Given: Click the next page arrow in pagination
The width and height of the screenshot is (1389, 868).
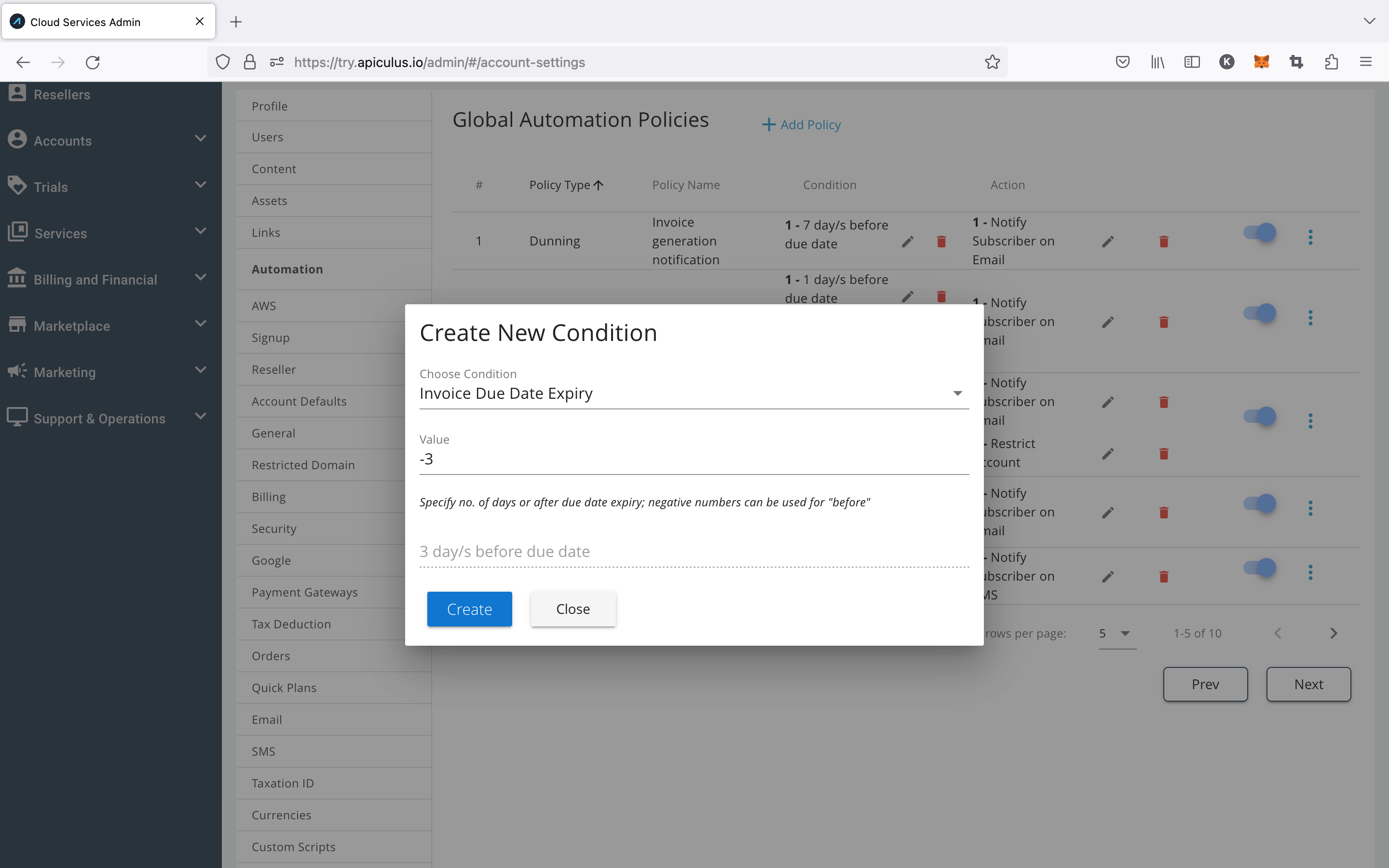Looking at the screenshot, I should pyautogui.click(x=1334, y=633).
